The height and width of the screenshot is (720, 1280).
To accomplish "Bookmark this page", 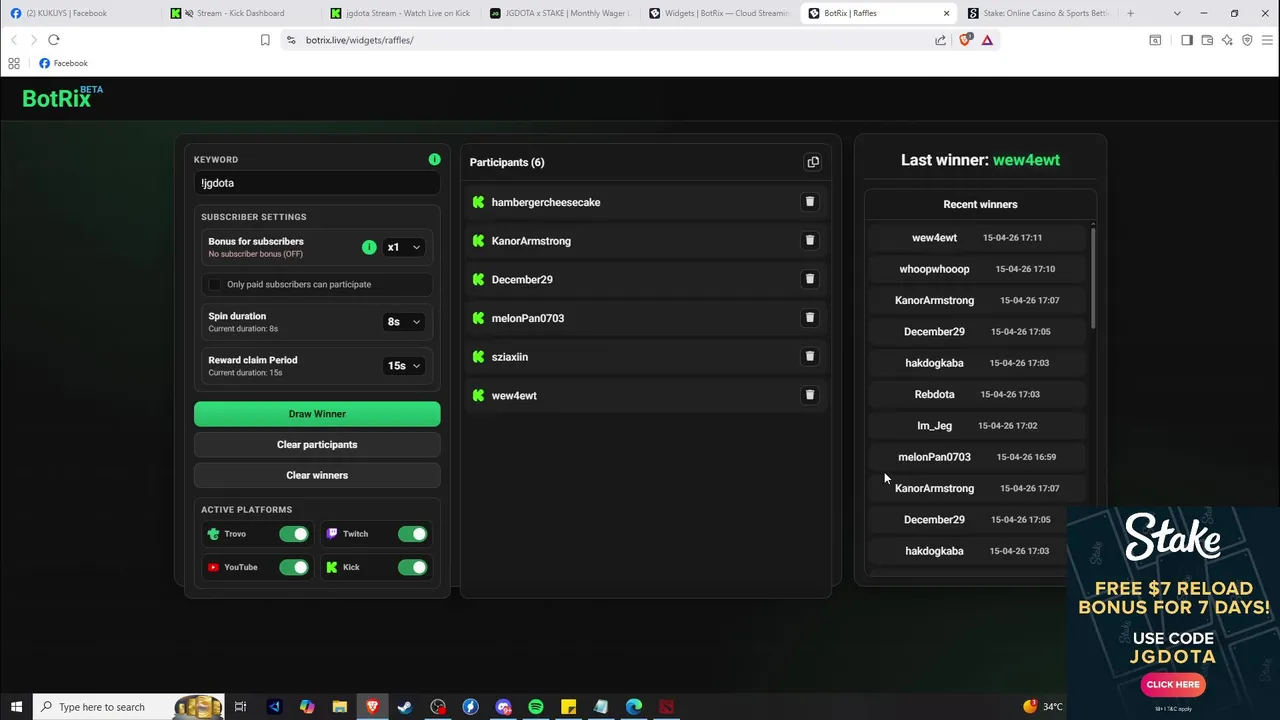I will point(265,40).
